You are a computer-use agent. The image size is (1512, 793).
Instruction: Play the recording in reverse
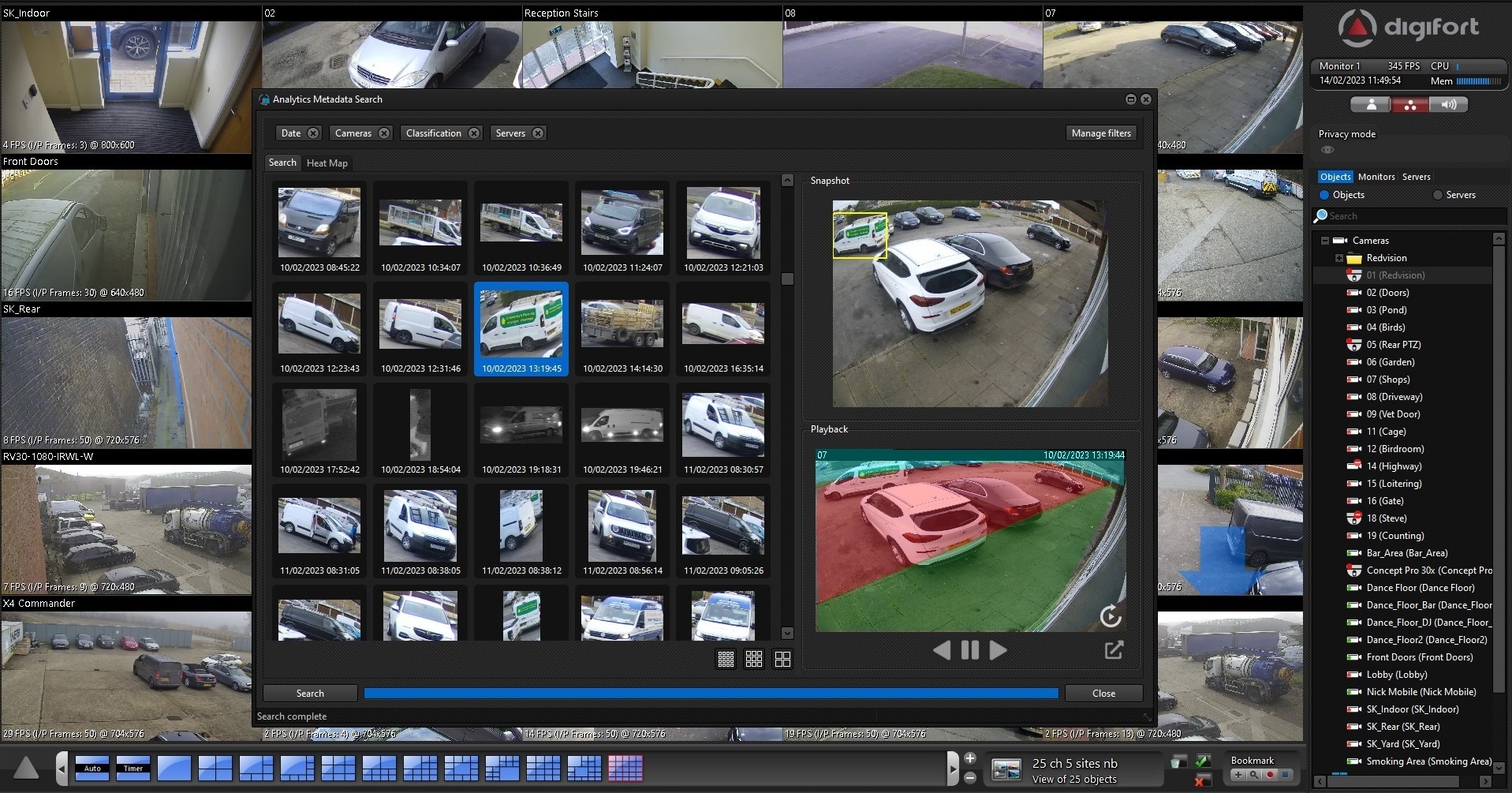[x=942, y=650]
